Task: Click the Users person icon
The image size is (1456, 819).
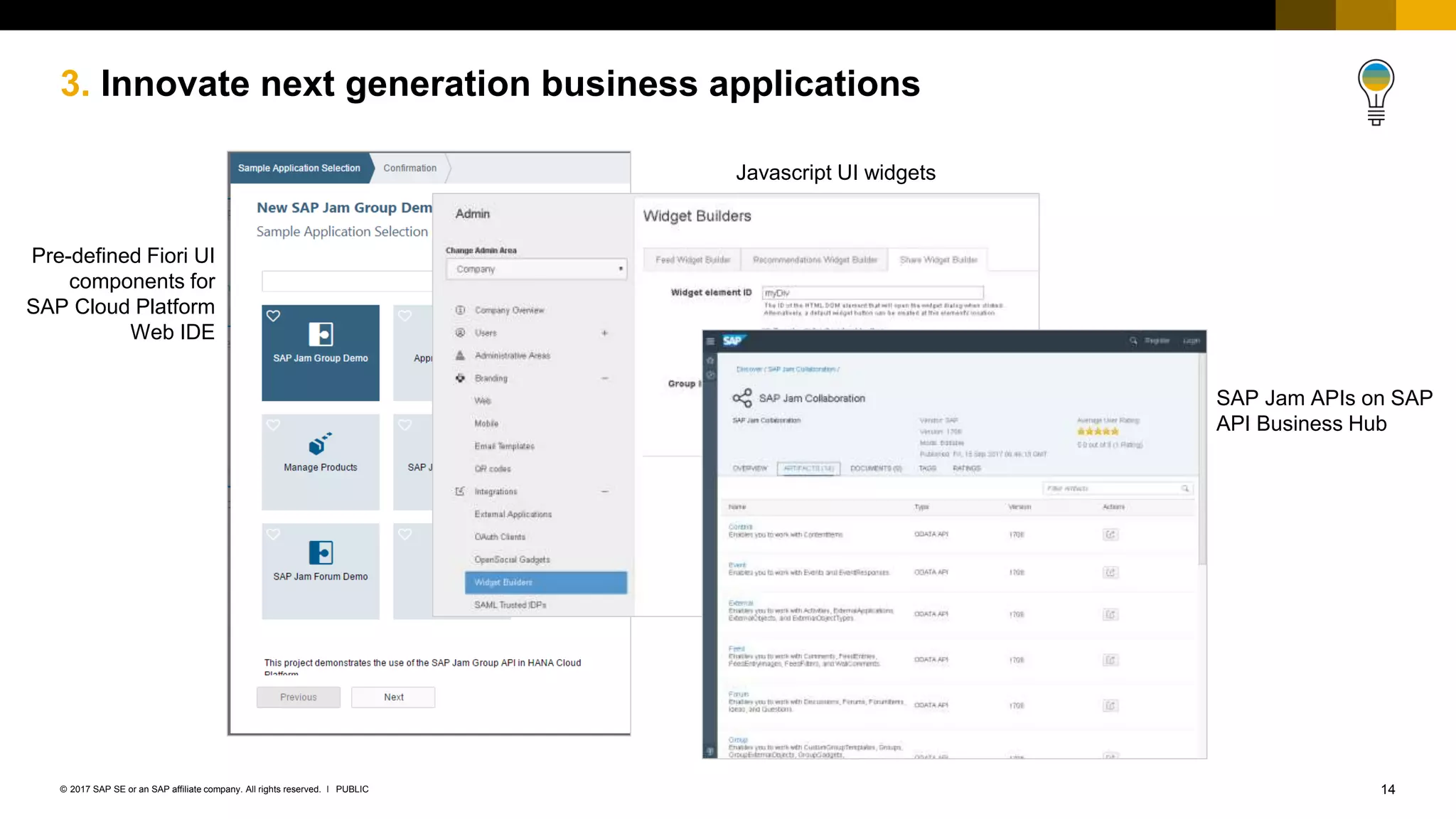Action: [x=460, y=333]
